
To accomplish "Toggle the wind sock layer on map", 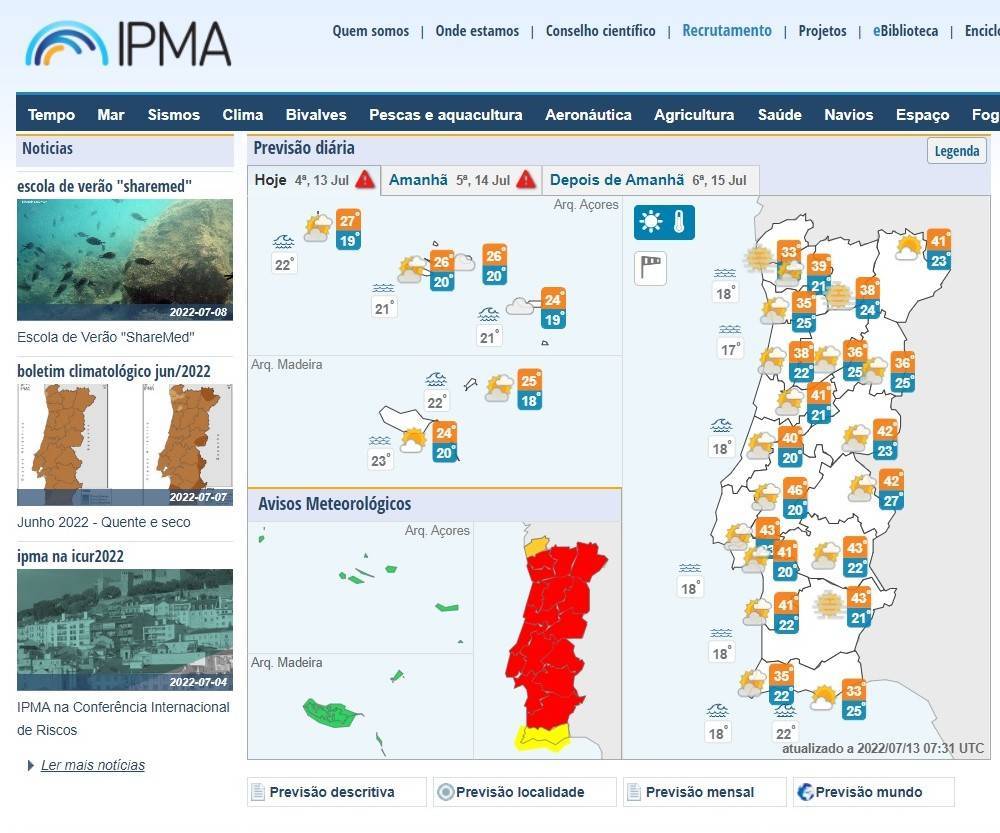I will click(x=650, y=267).
